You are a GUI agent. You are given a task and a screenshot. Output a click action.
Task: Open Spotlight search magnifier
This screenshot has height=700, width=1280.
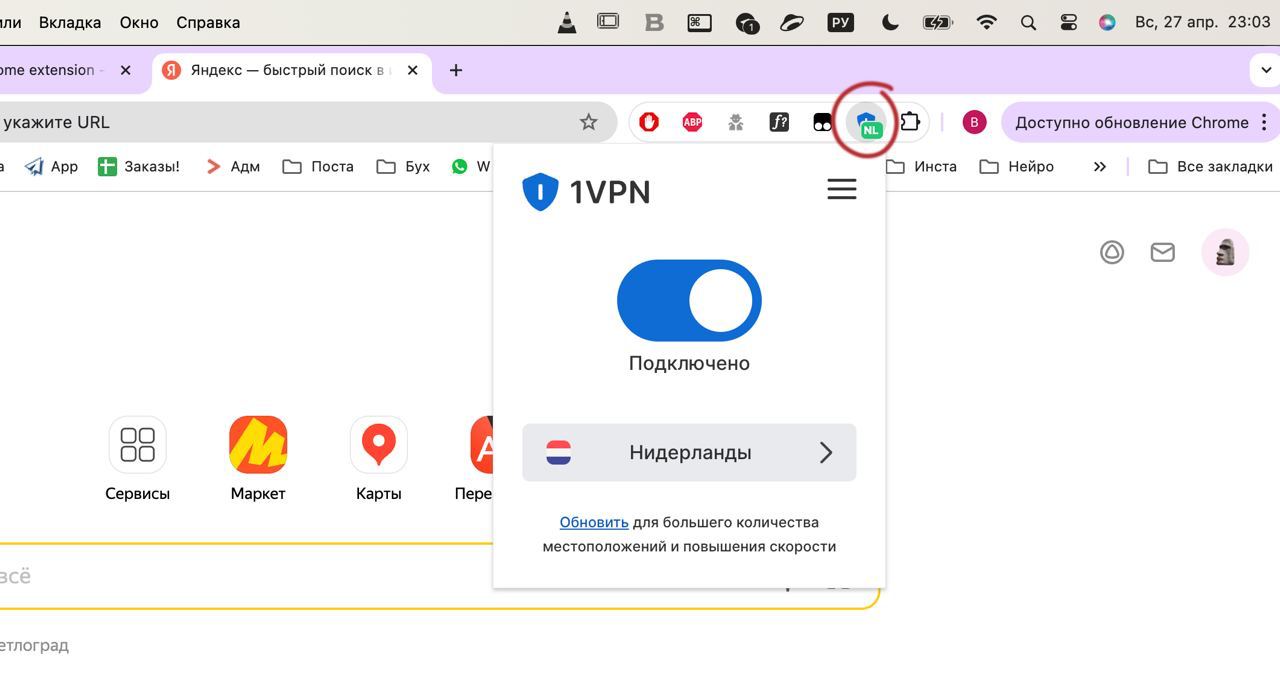click(1028, 22)
